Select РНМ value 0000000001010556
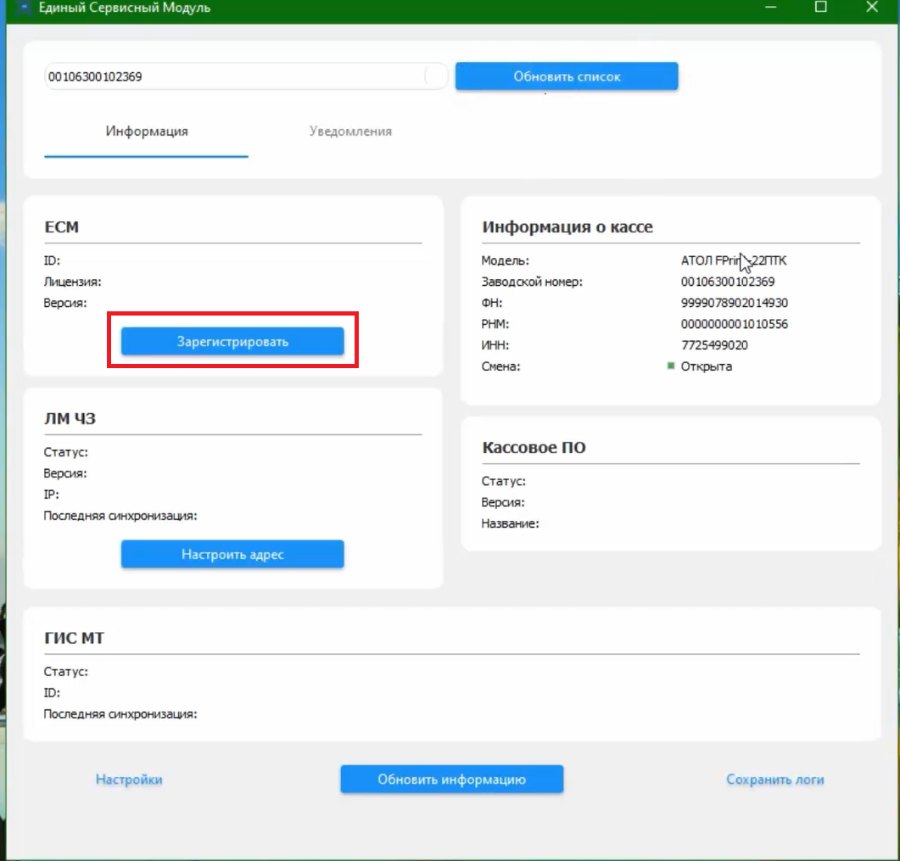The width and height of the screenshot is (900, 861). click(734, 324)
